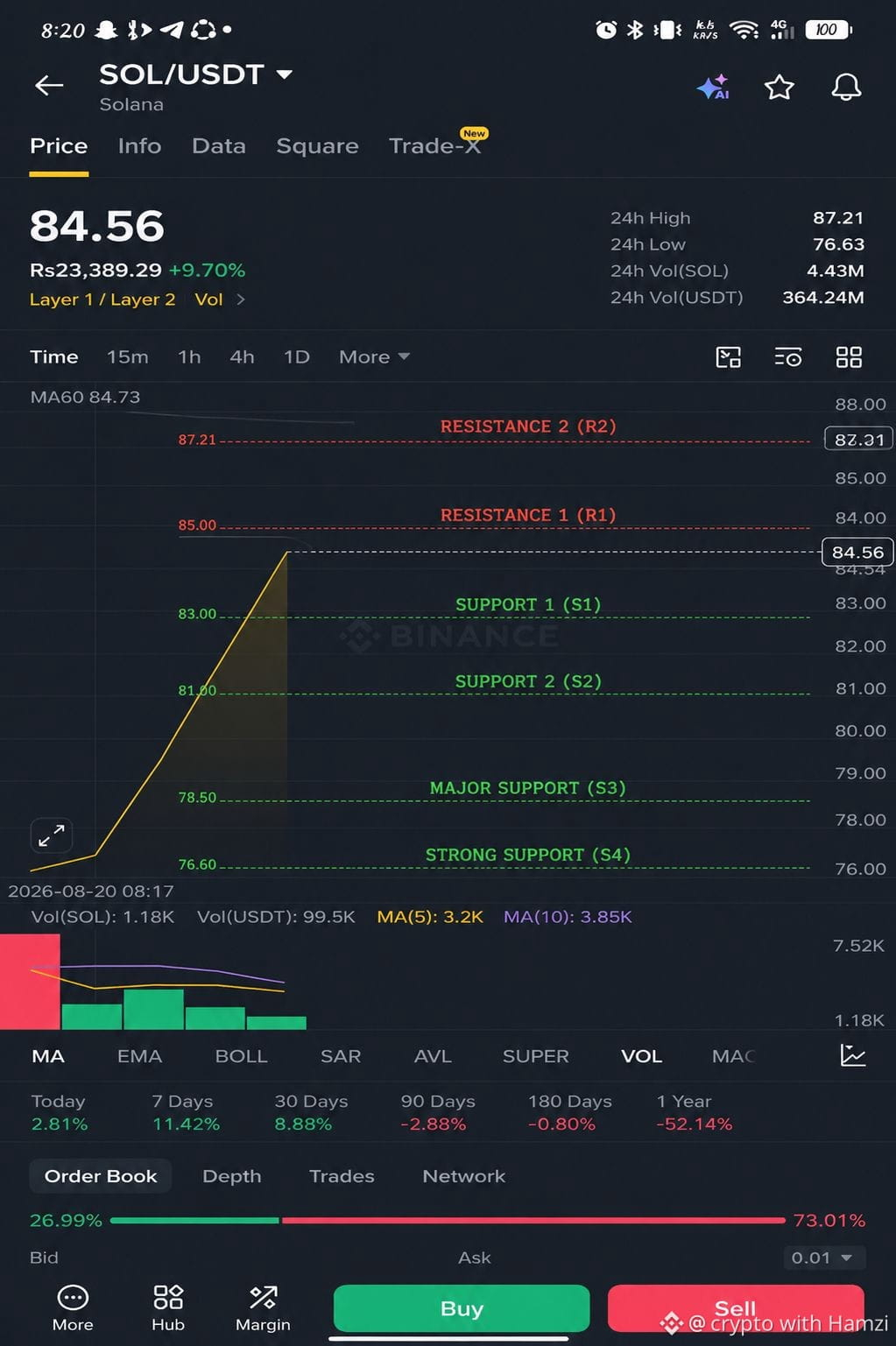Tap the green Buy button
The height and width of the screenshot is (1346, 896).
462,1308
